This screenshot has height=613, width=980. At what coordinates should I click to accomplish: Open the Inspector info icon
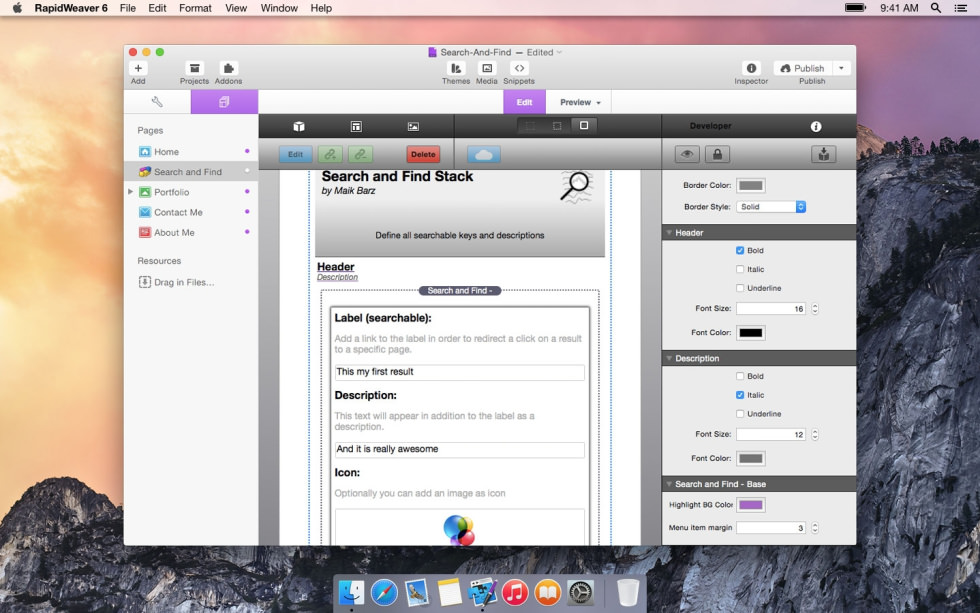pos(751,68)
